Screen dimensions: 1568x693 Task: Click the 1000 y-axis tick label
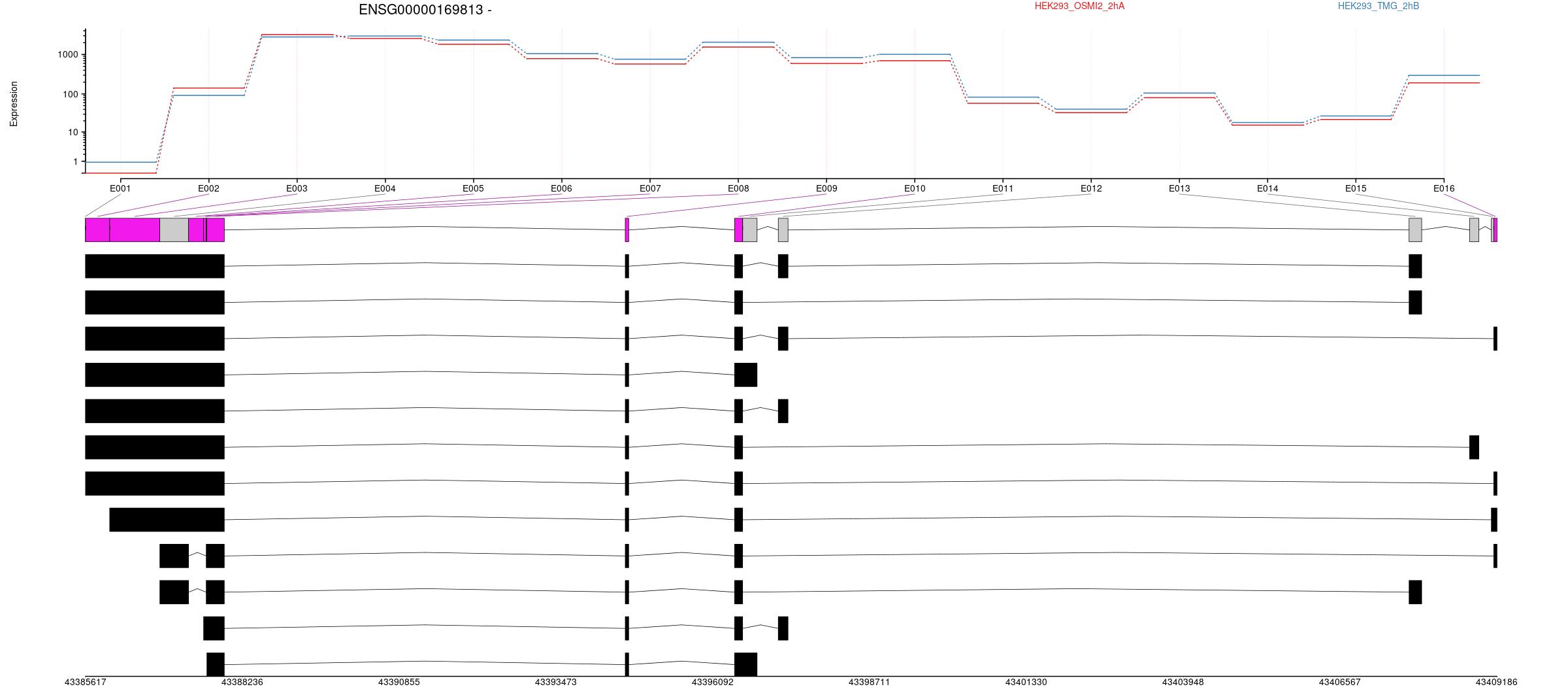(x=67, y=55)
